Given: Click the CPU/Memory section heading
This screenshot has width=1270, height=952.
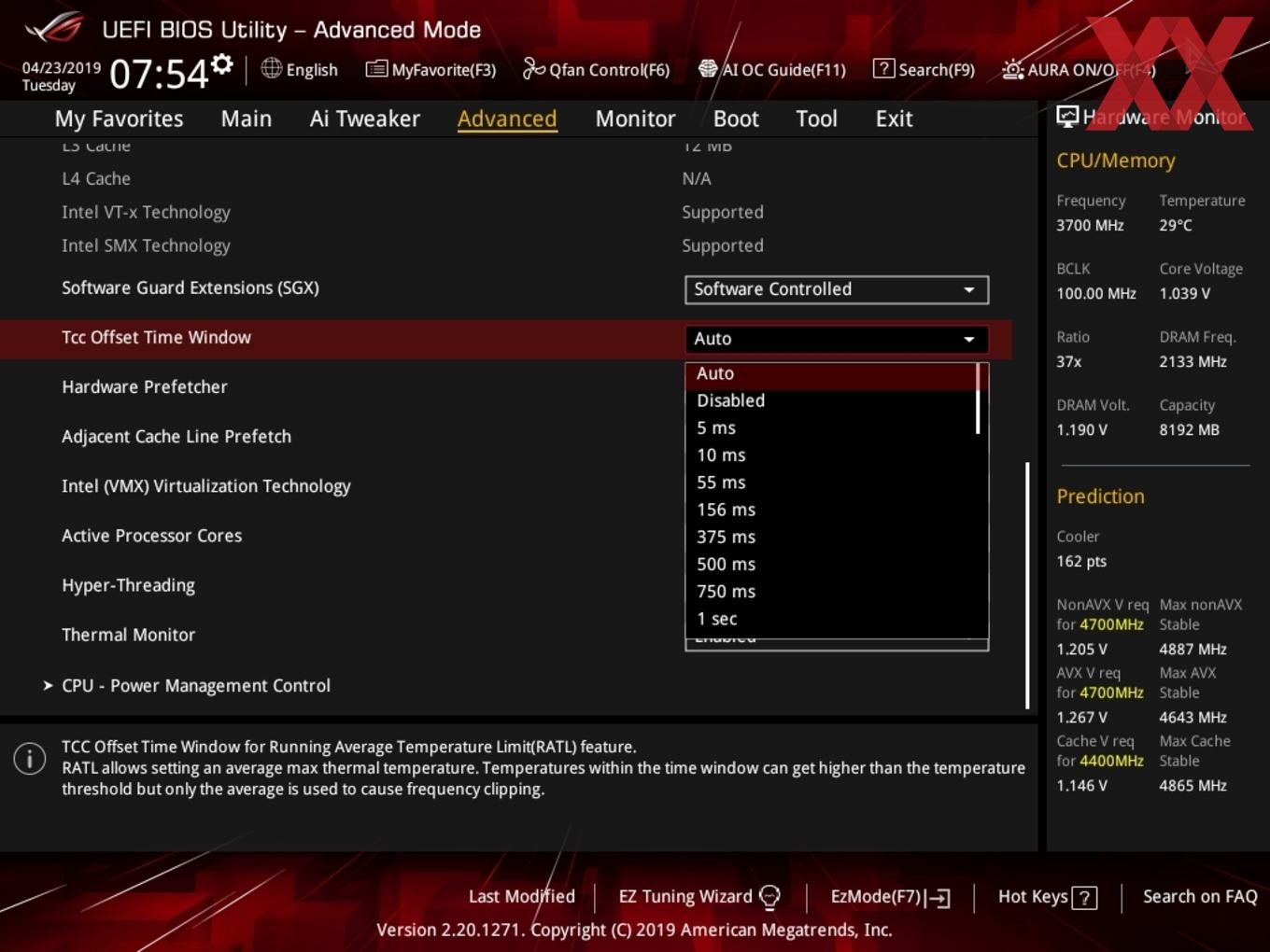Looking at the screenshot, I should (1116, 161).
